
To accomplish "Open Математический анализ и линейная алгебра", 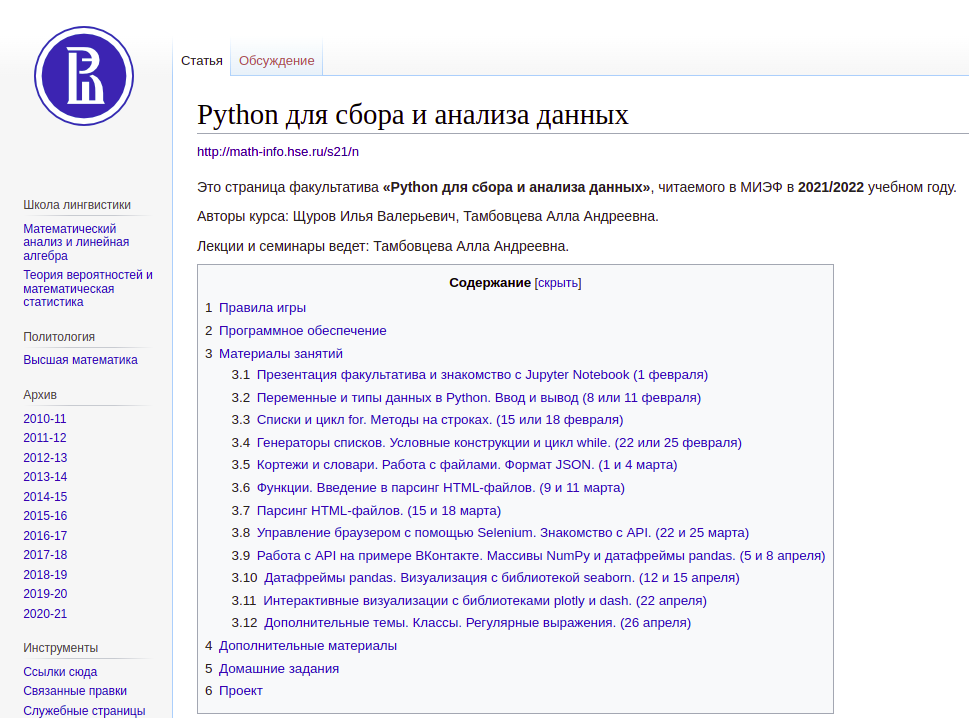I will click(76, 242).
